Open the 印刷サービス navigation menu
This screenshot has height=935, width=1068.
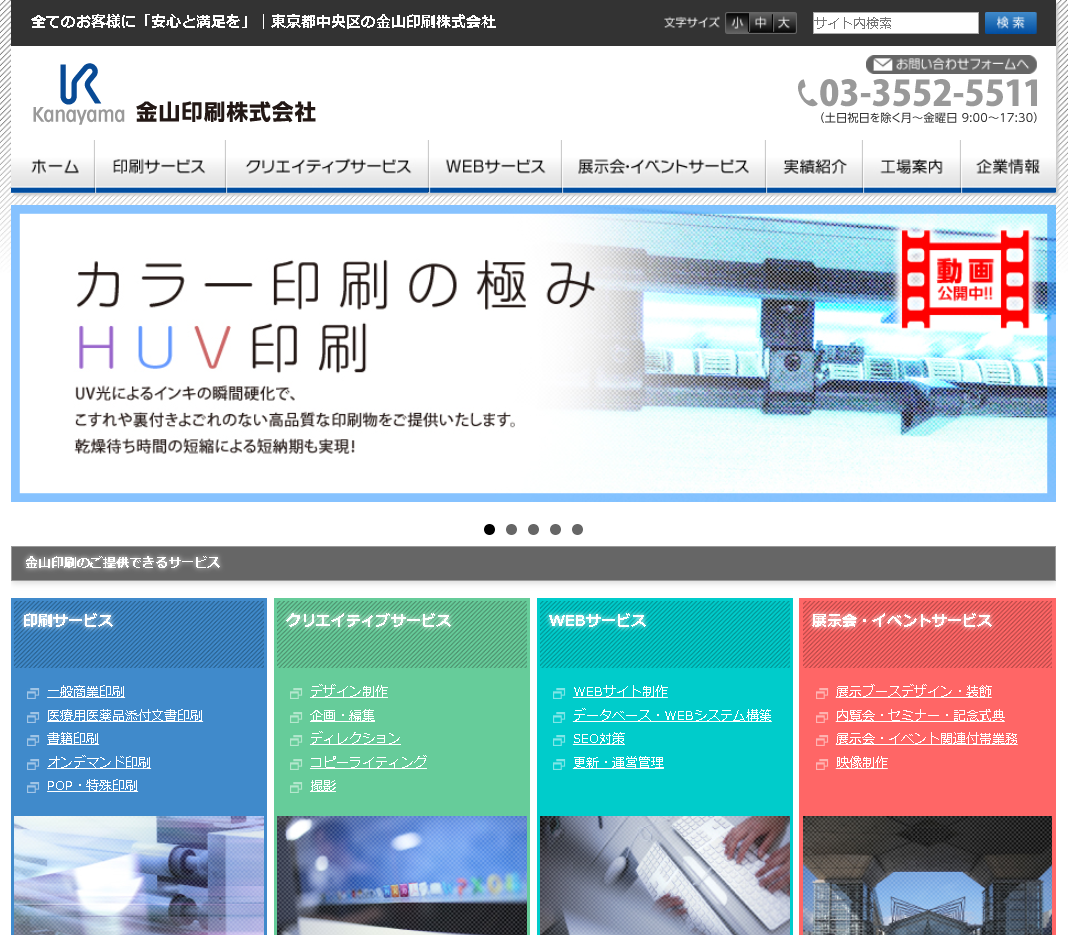(x=159, y=166)
